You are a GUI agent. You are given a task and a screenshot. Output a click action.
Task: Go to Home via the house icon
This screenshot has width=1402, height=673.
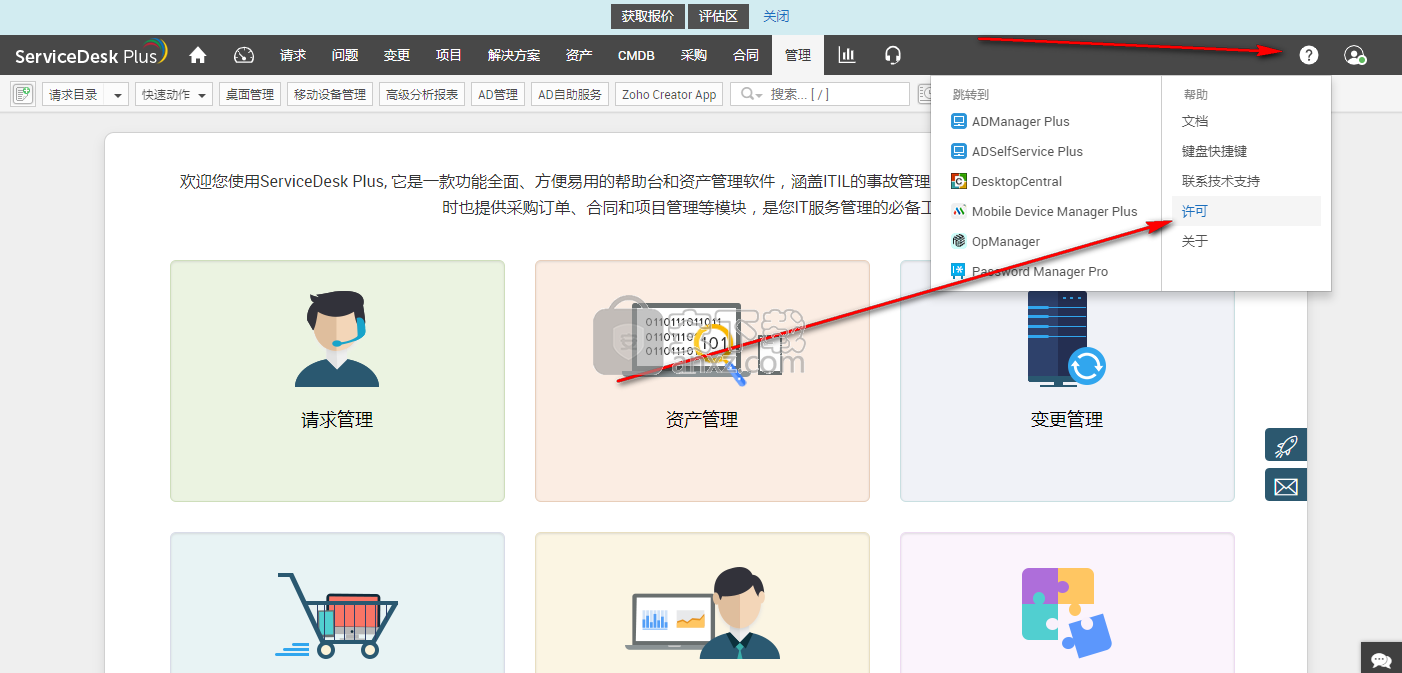click(x=198, y=55)
